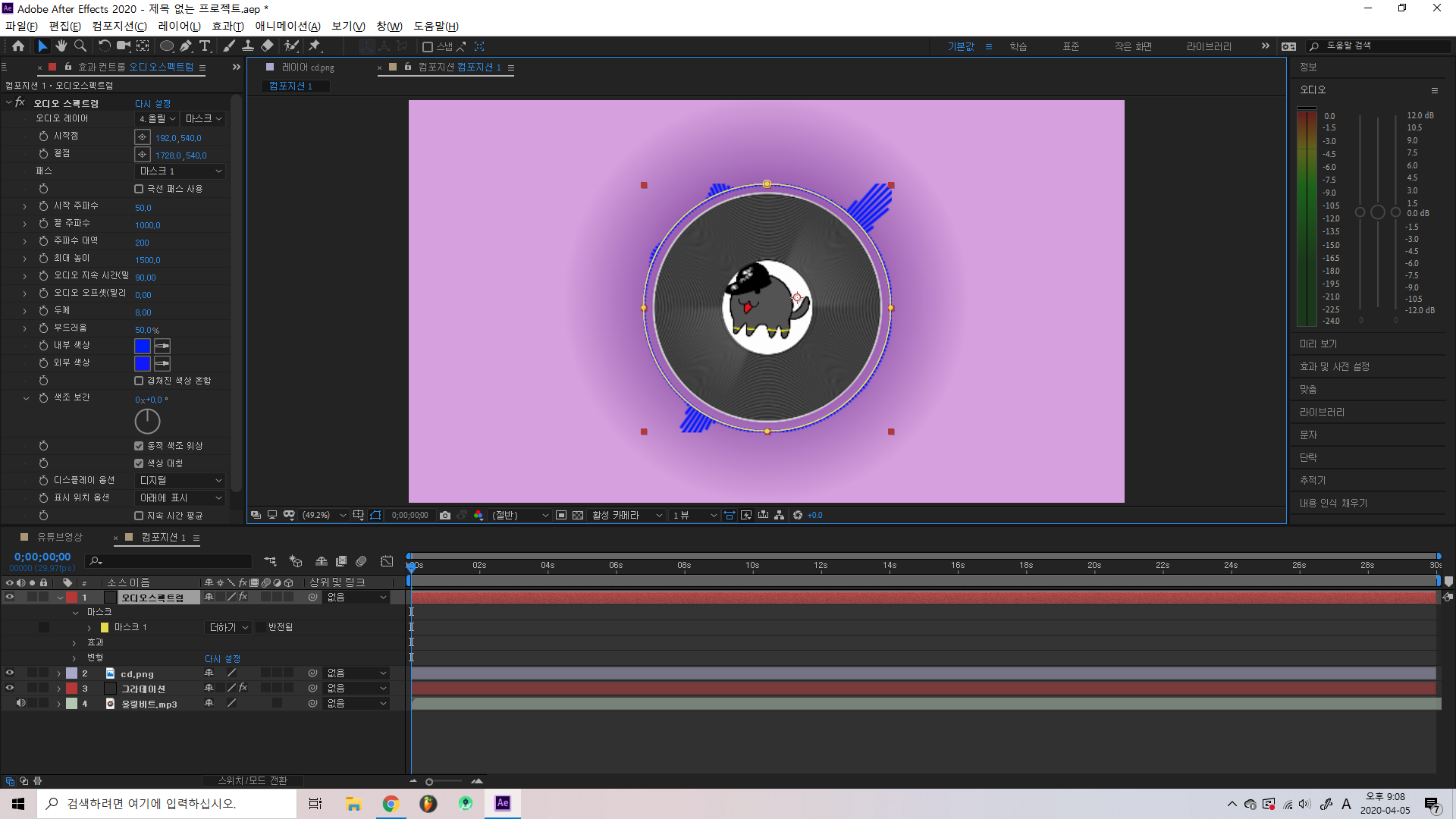Expand the cd.png layer properties
Screen dimensions: 1456x819
[x=58, y=673]
